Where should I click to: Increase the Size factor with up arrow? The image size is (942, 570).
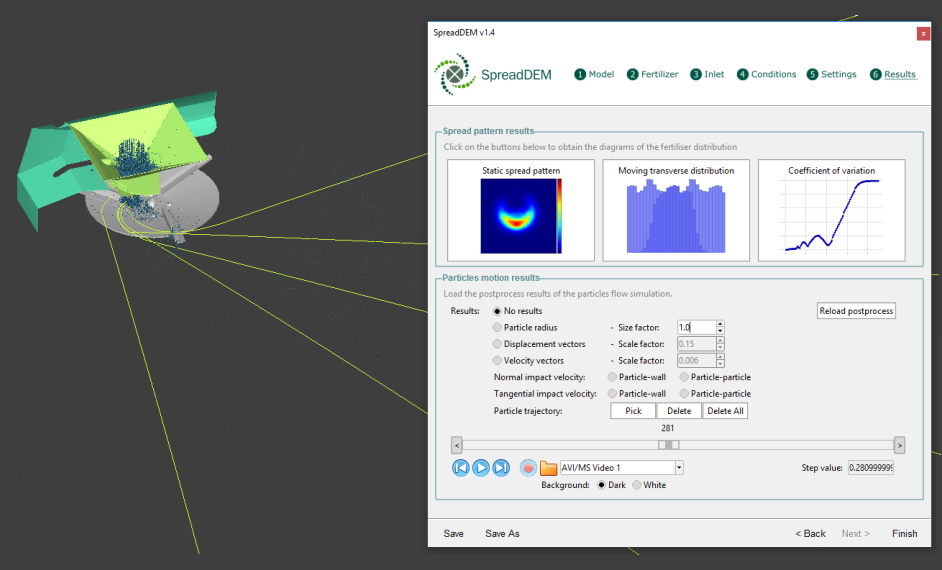(720, 324)
